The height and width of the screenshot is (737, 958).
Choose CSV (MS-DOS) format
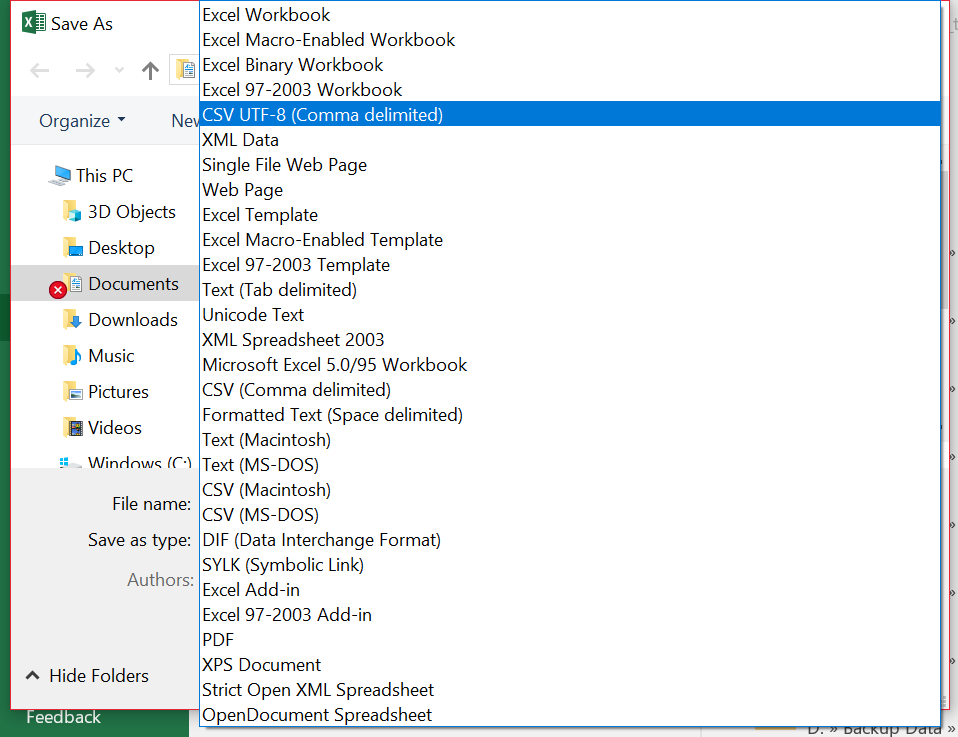[x=569, y=515]
